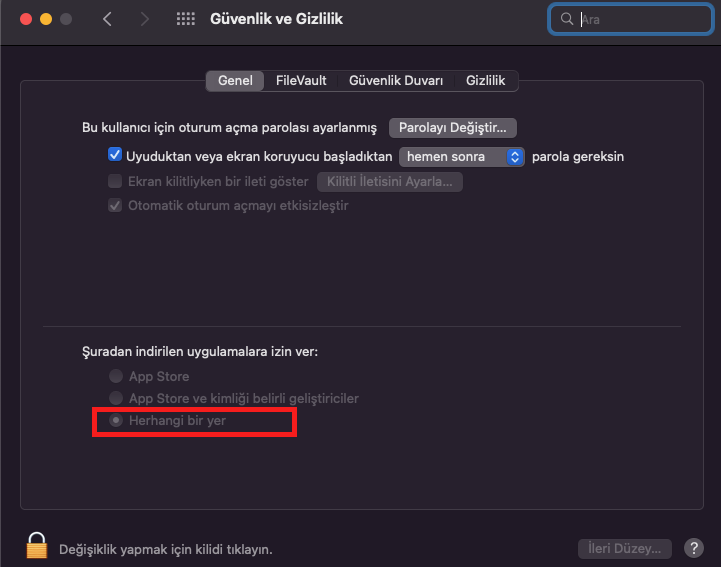The width and height of the screenshot is (721, 567).
Task: Click the 'İleri Düzey...' button
Action: click(624, 549)
